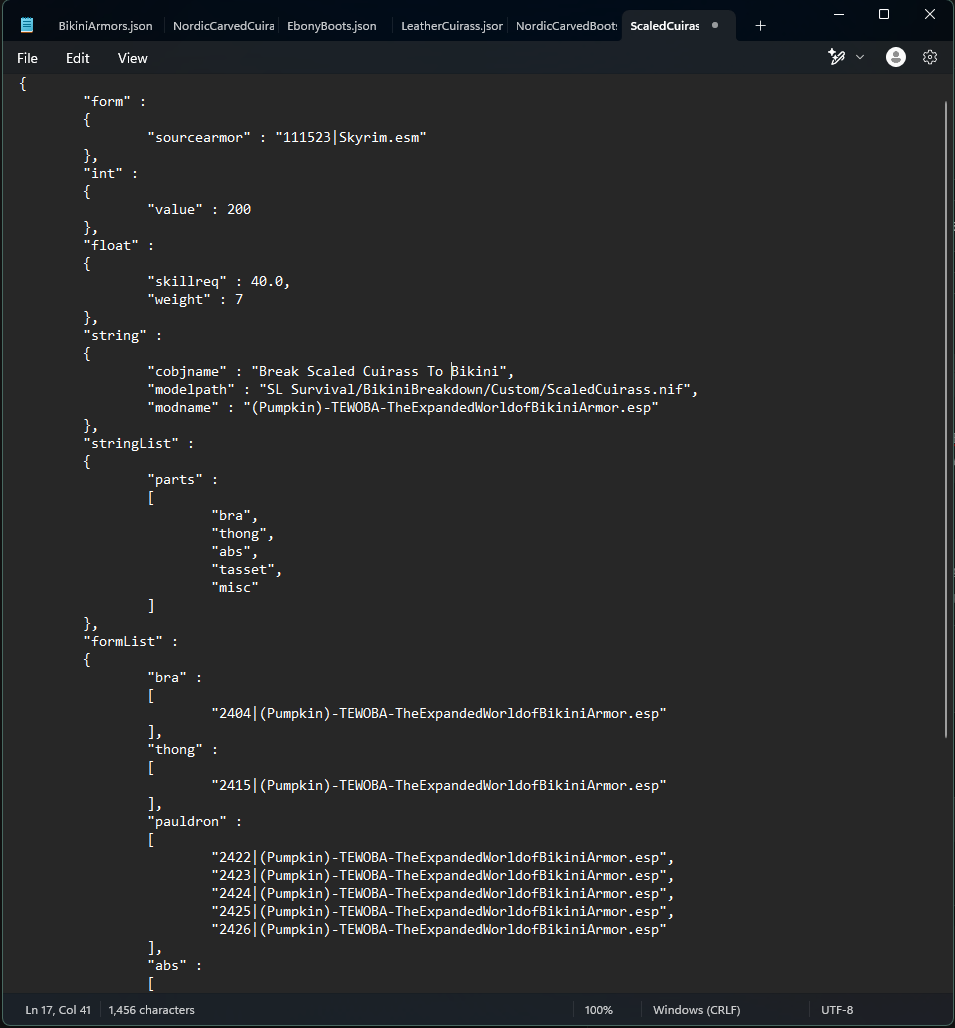Click the vertical scrollbar thumb

pos(946,420)
